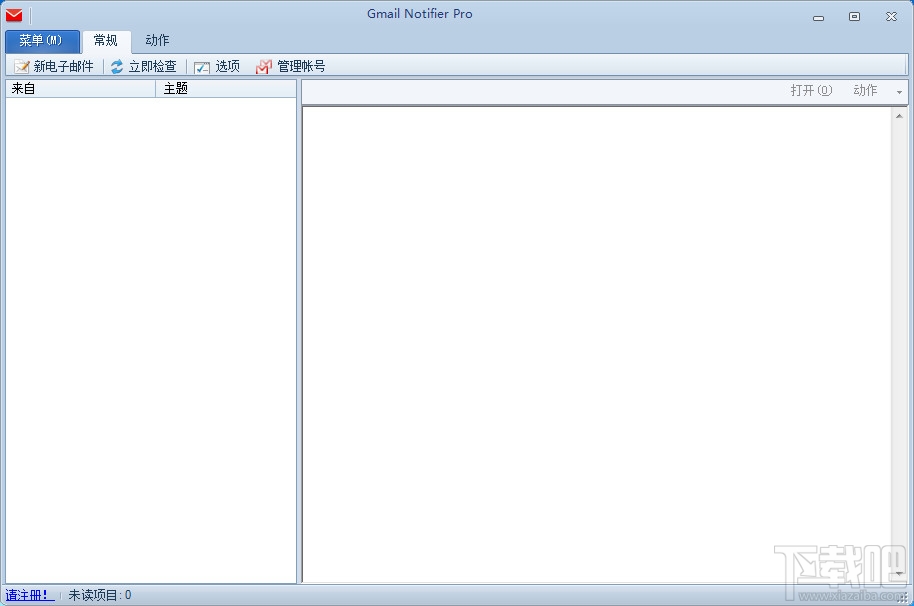Click the red Gmail envelope app icon
914x606 pixels.
14,15
